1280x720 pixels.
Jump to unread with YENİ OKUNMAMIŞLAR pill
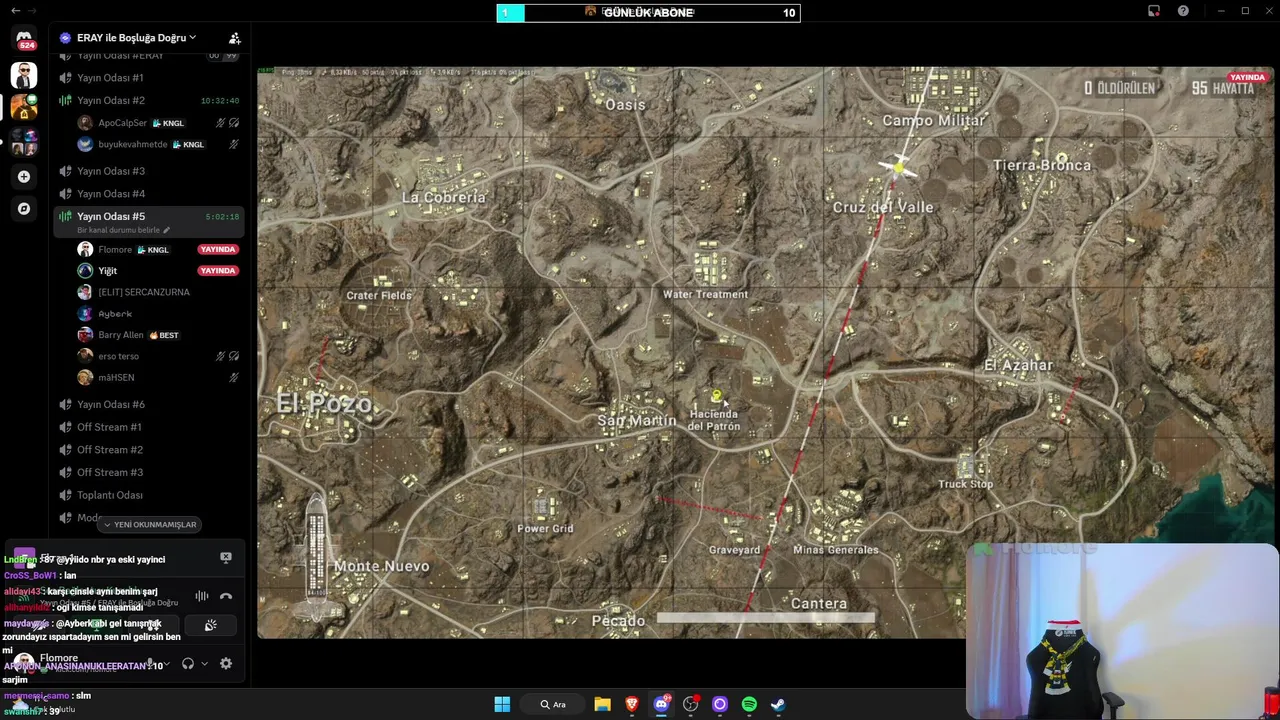click(x=150, y=524)
